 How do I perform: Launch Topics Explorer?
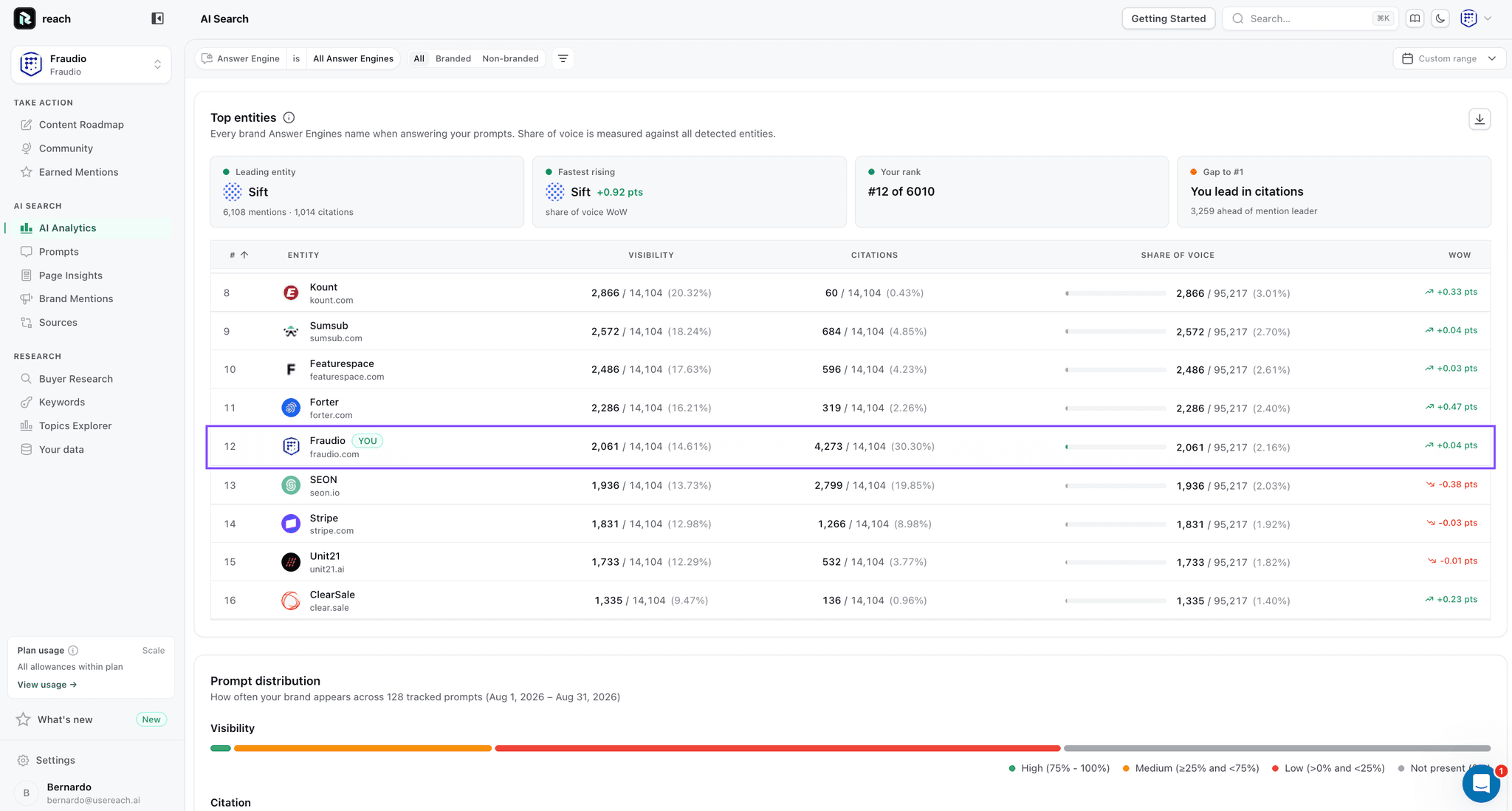click(75, 425)
